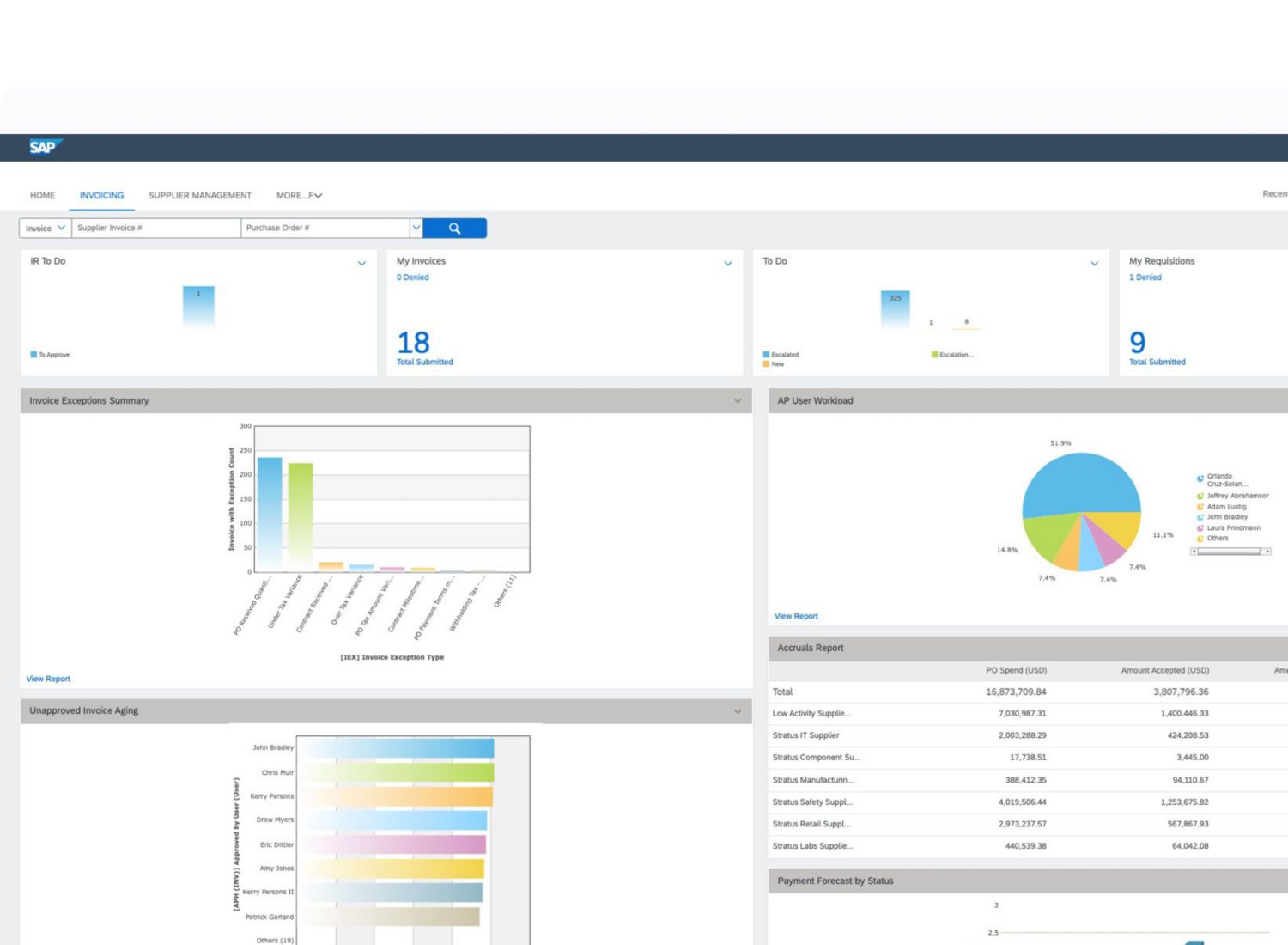Go to the Home tab

click(x=42, y=196)
